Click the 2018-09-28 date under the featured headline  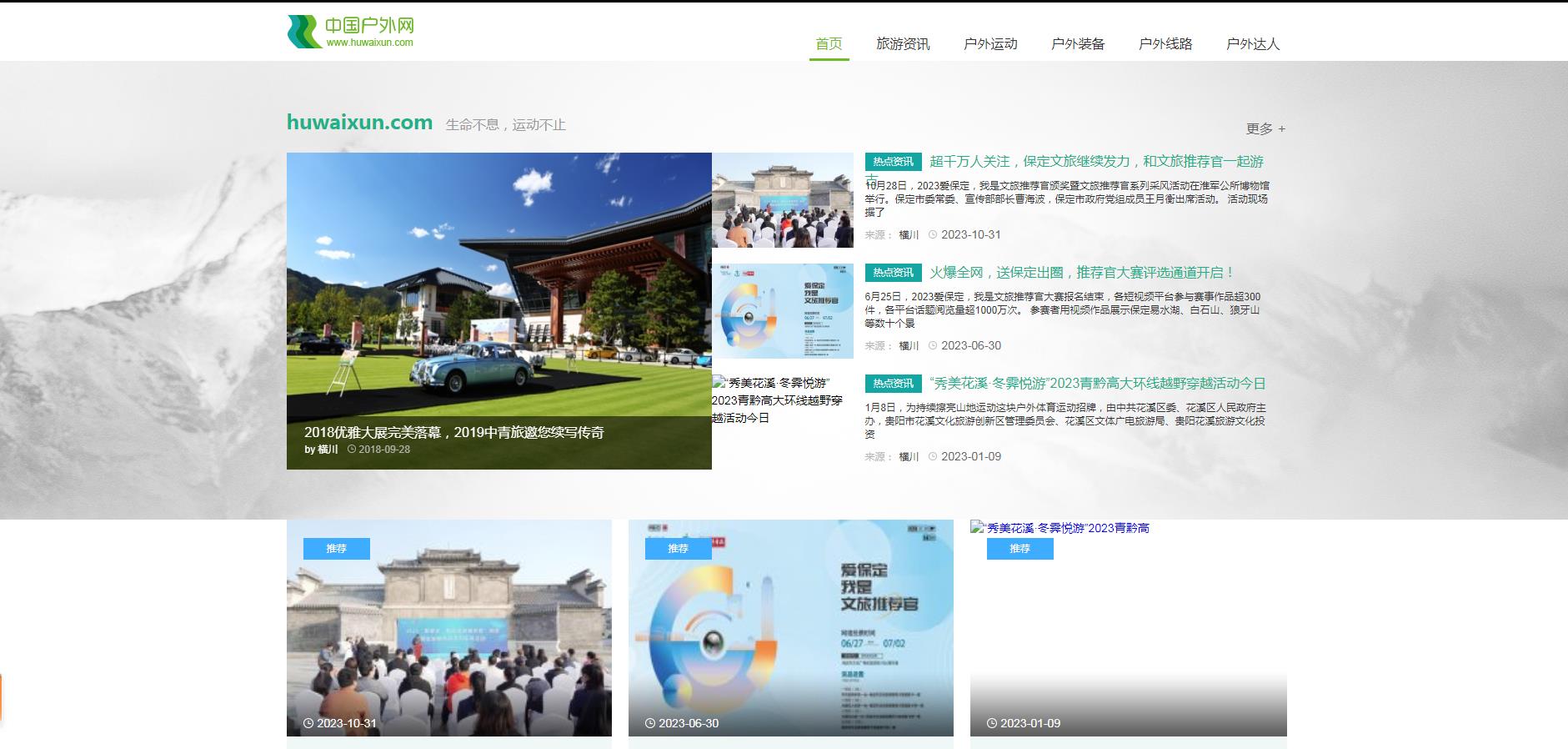pyautogui.click(x=384, y=450)
